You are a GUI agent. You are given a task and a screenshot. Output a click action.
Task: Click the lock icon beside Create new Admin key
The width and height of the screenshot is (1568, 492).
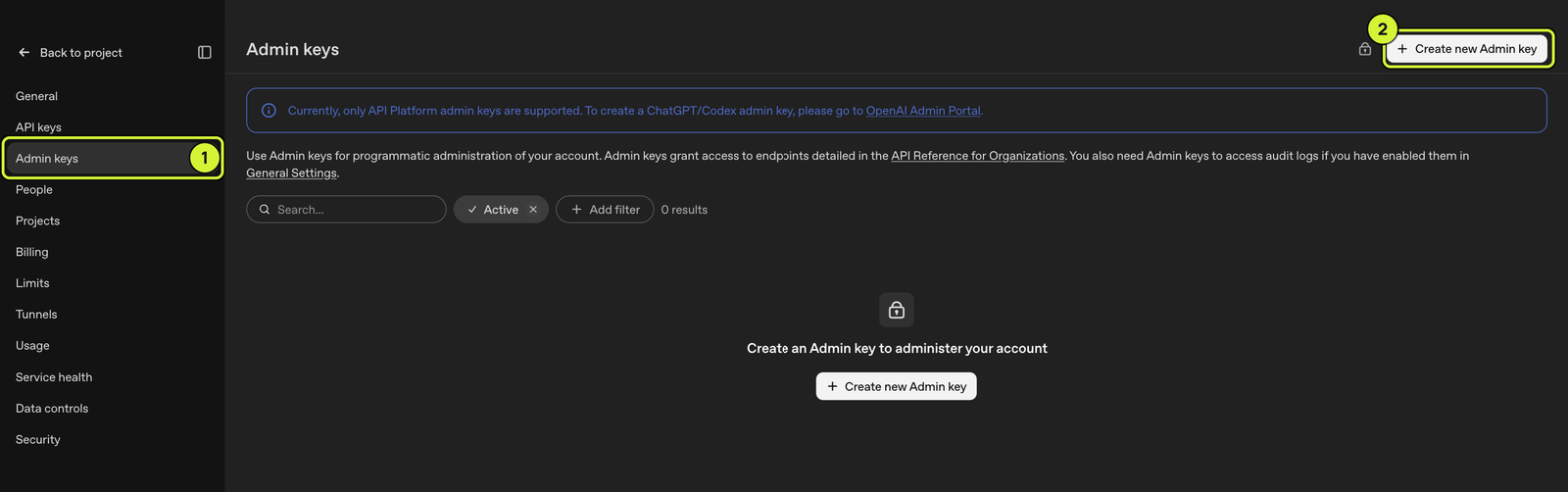pyautogui.click(x=1365, y=49)
